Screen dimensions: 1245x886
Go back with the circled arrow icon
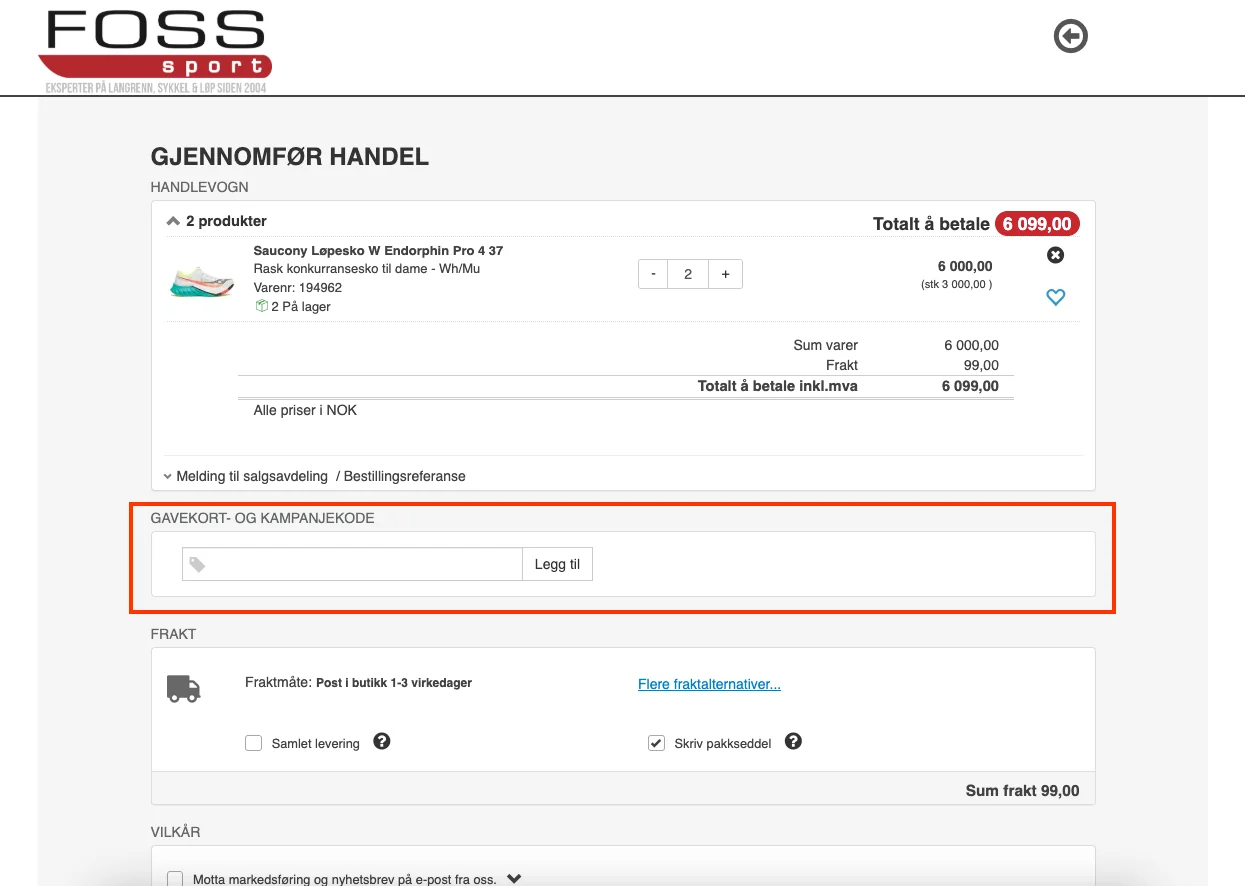1070,37
